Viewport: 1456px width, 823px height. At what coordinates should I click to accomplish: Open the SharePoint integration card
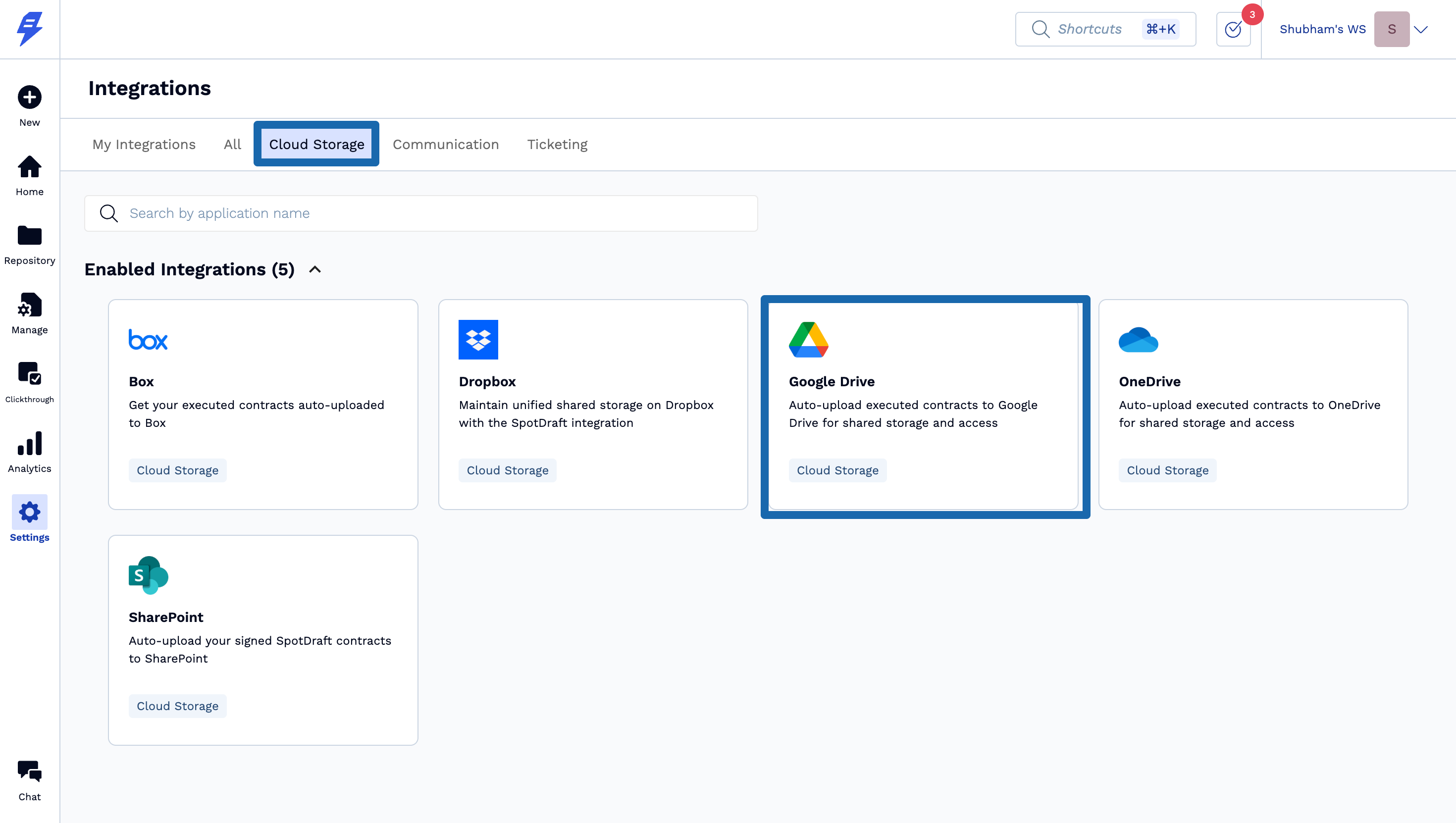(x=263, y=640)
